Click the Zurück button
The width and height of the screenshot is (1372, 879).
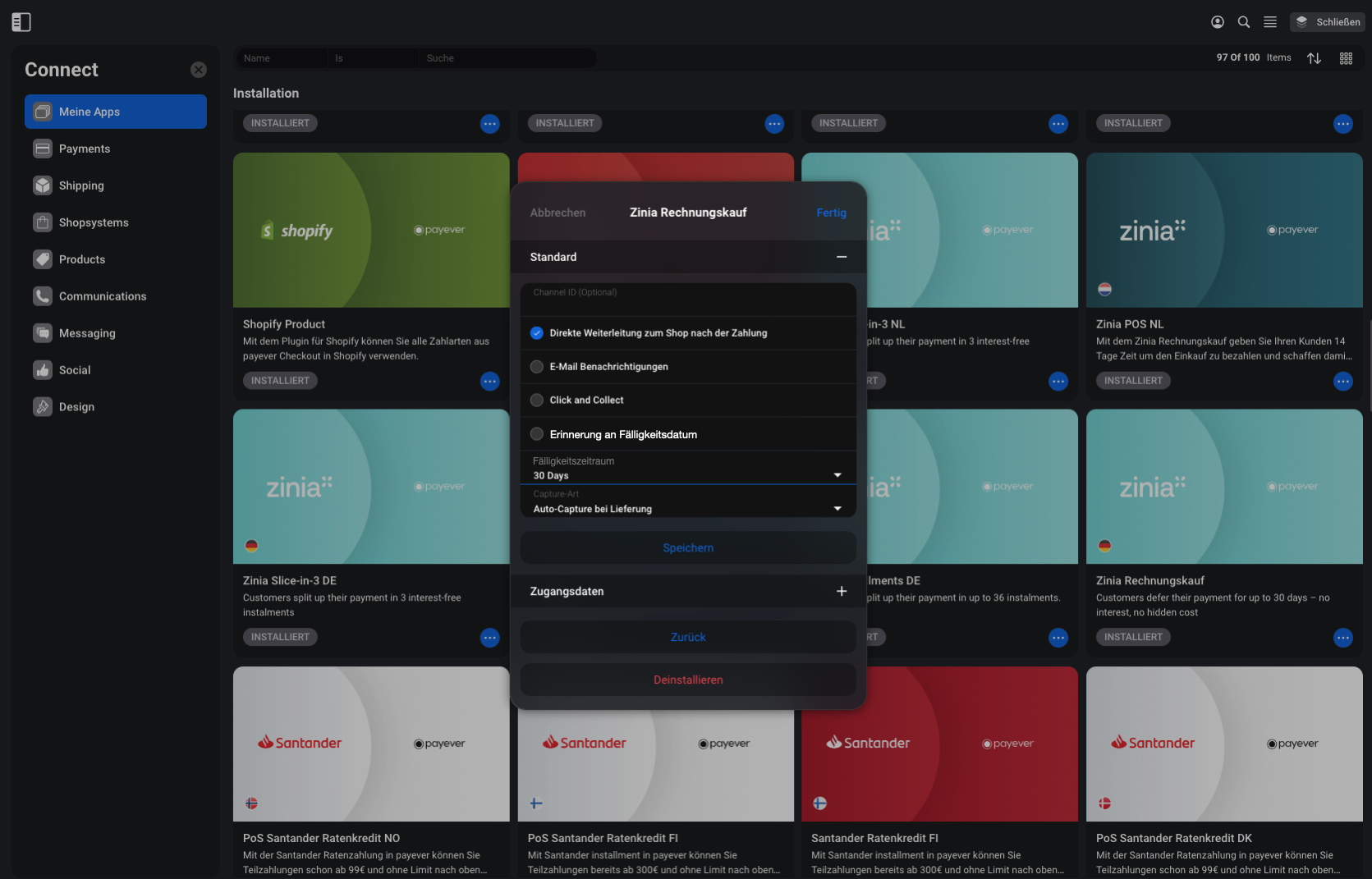[688, 637]
